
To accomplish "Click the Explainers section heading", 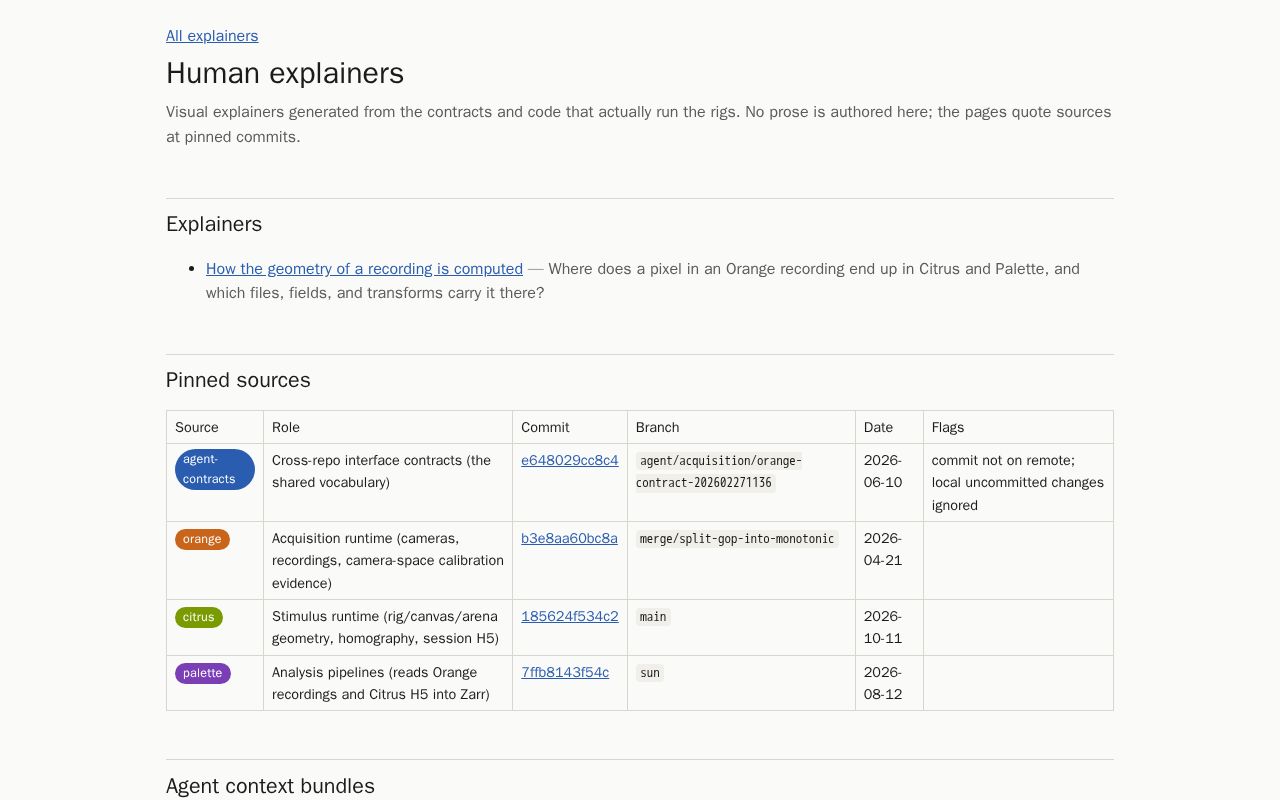I will [x=214, y=224].
